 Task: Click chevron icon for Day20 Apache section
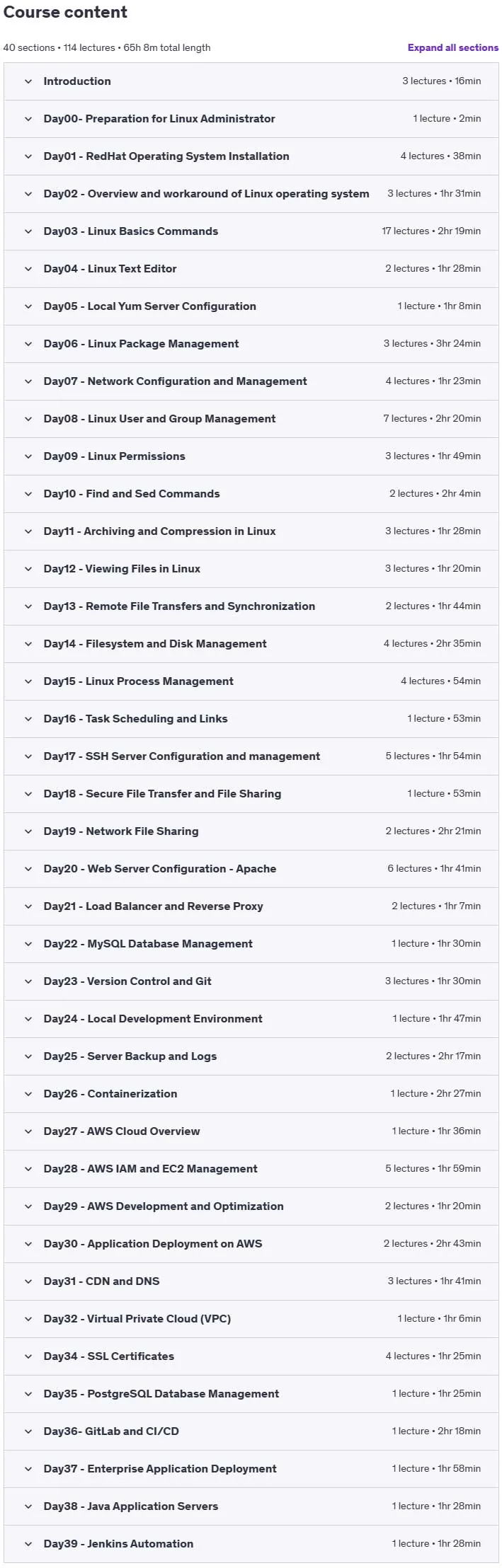[x=28, y=869]
